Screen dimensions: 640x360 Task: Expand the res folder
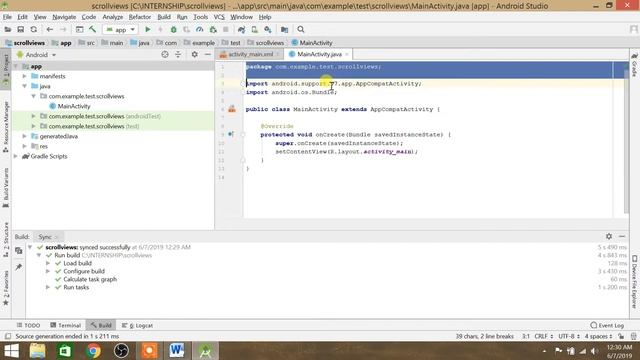pos(24,146)
